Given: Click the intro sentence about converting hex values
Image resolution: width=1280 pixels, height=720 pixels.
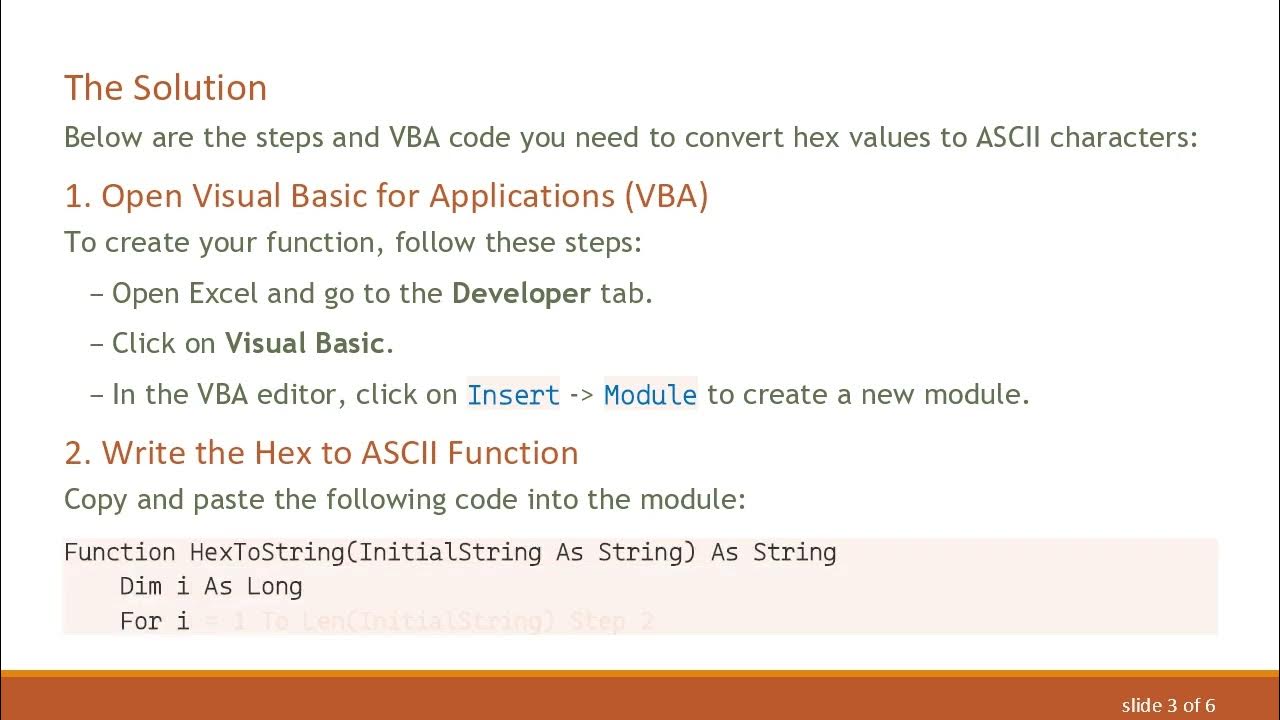Looking at the screenshot, I should tap(630, 137).
